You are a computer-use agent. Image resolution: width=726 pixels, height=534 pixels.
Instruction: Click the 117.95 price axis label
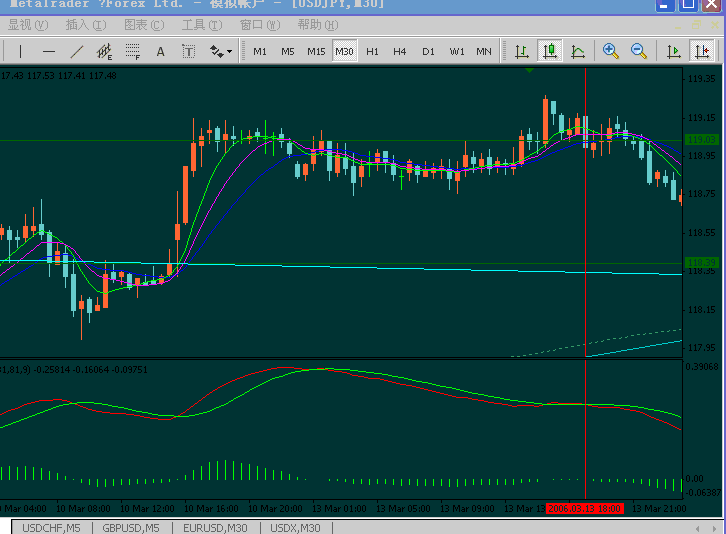701,347
